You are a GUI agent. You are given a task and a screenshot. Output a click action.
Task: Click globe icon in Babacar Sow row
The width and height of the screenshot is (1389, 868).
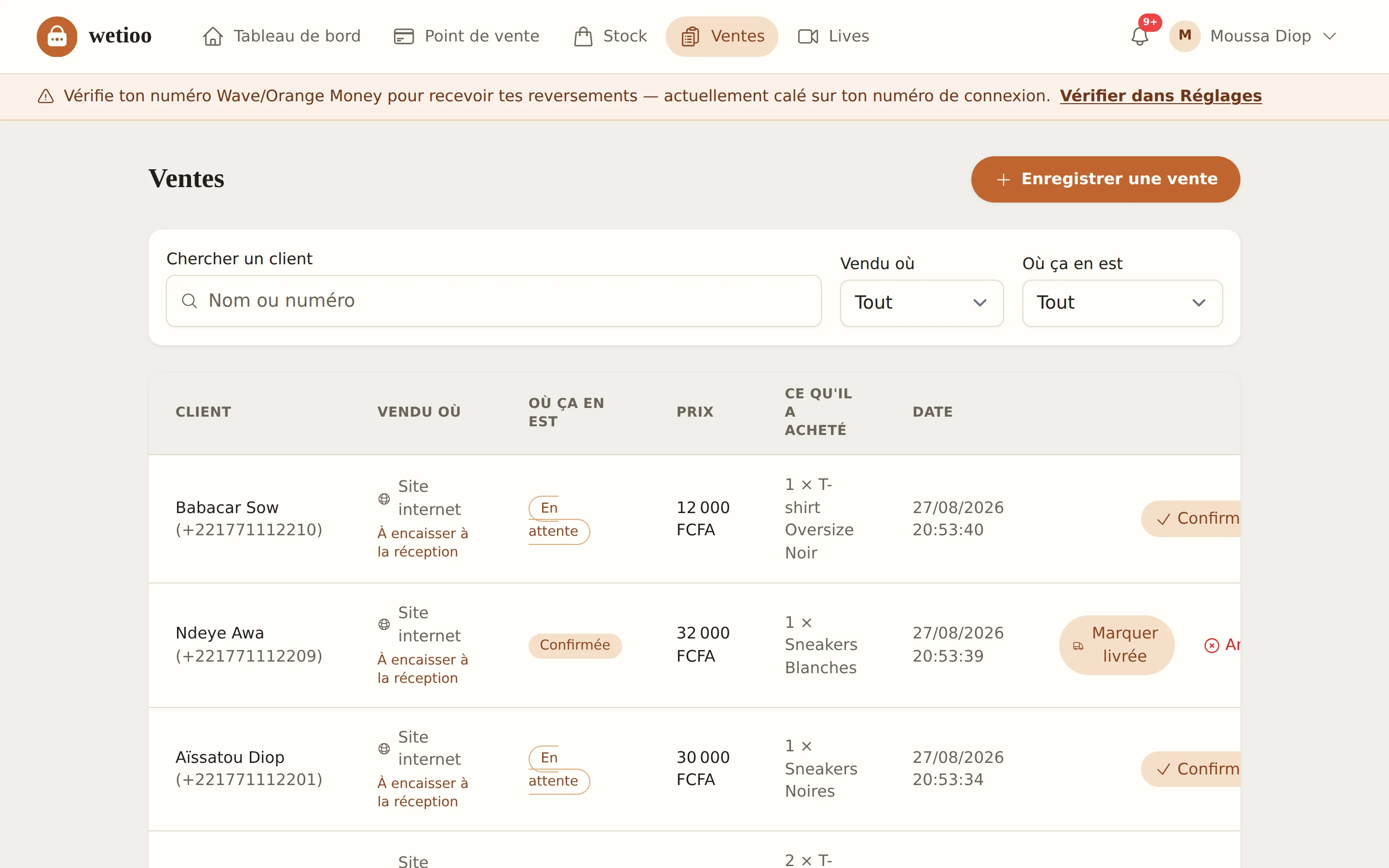point(384,498)
